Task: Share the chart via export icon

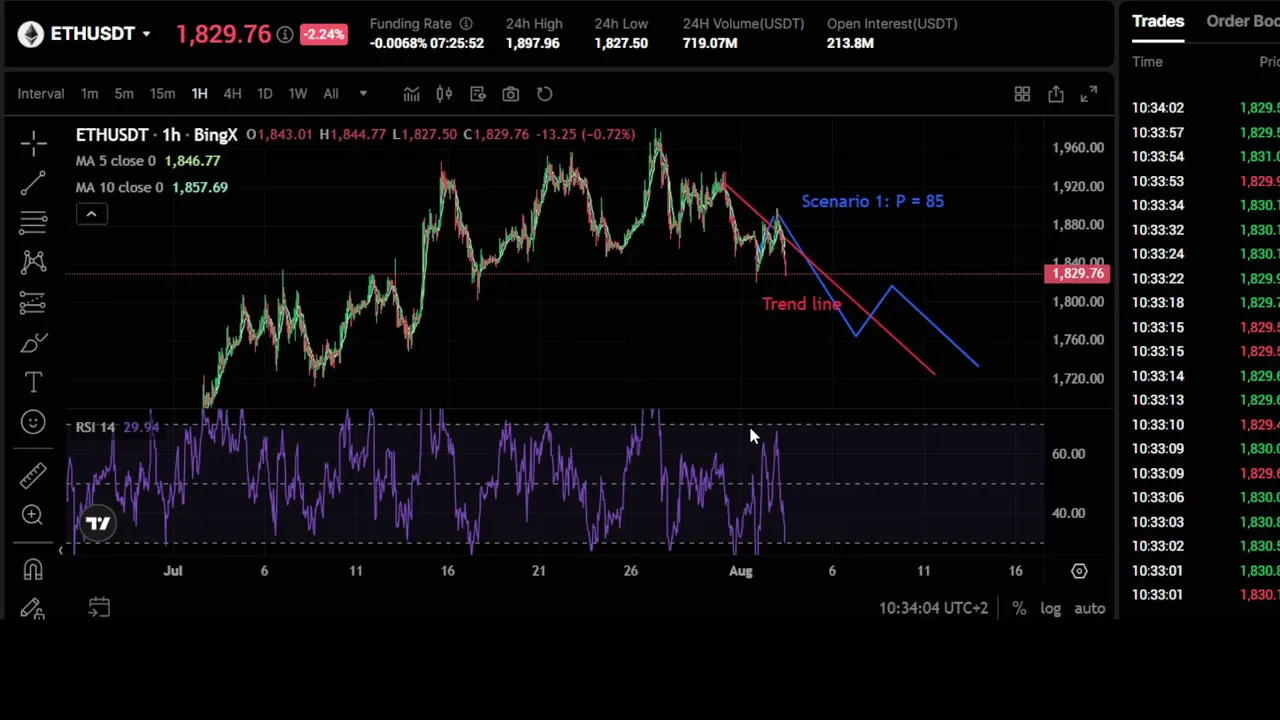Action: coord(1056,94)
